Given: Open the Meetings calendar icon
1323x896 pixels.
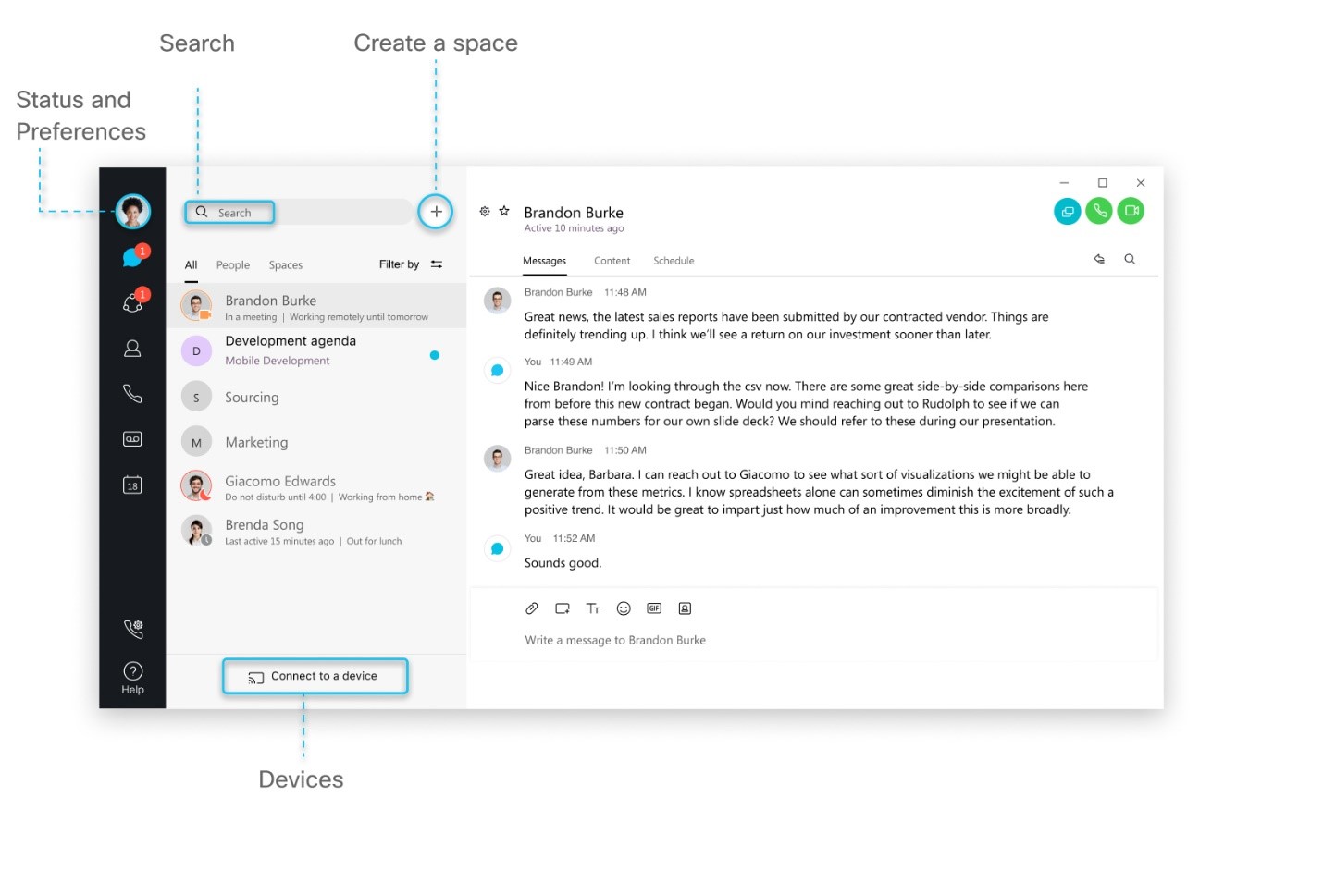Looking at the screenshot, I should 132,485.
